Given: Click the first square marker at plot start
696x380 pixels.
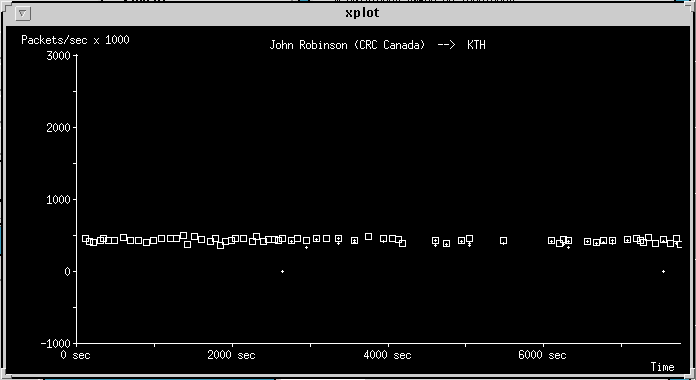Looking at the screenshot, I should [85, 238].
